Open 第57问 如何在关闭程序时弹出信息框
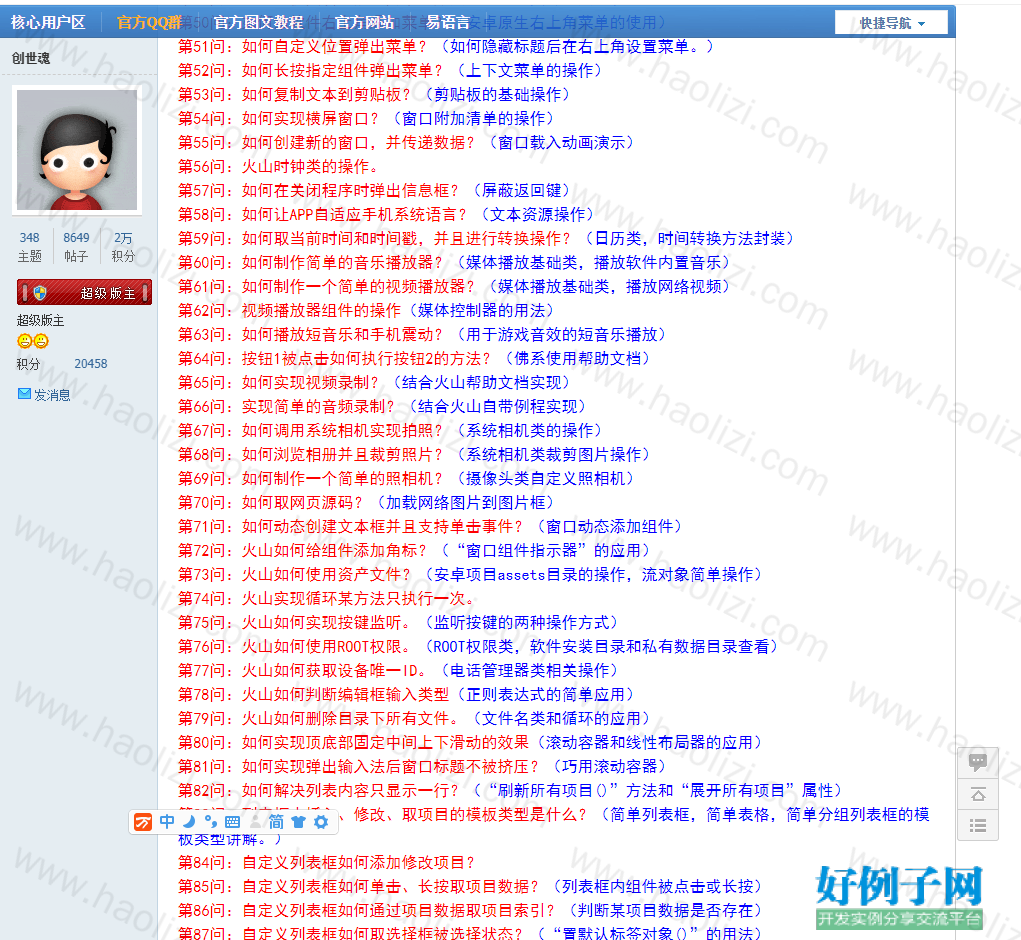 (x=374, y=191)
